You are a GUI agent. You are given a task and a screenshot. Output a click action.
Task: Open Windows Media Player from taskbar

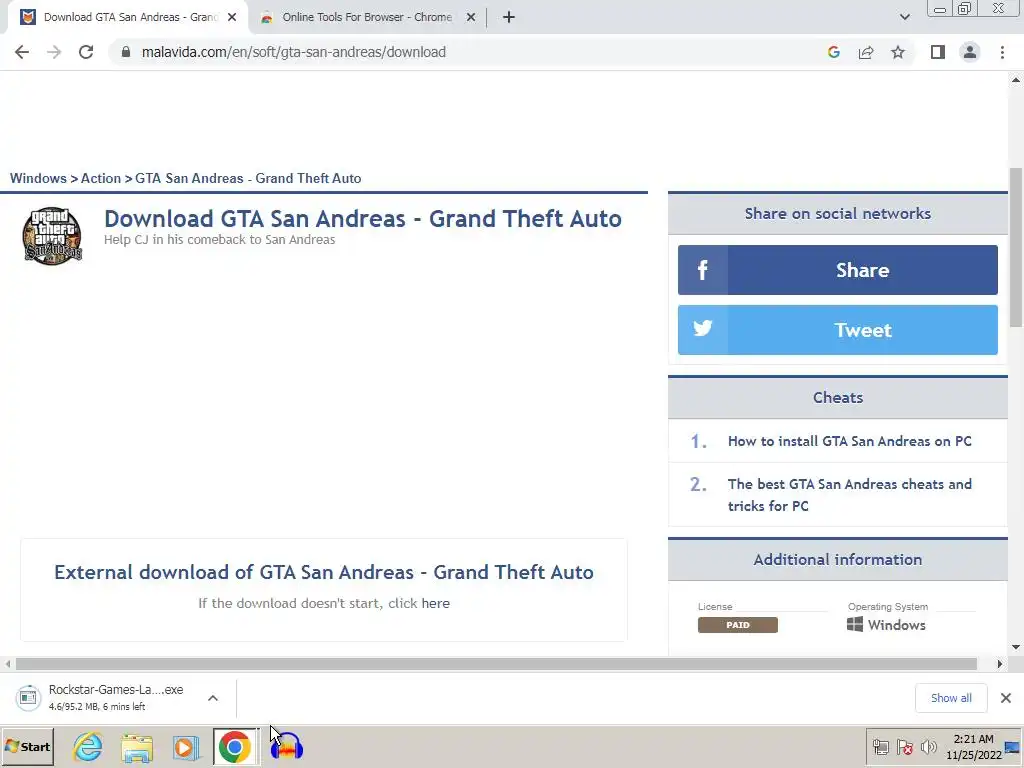(x=186, y=747)
